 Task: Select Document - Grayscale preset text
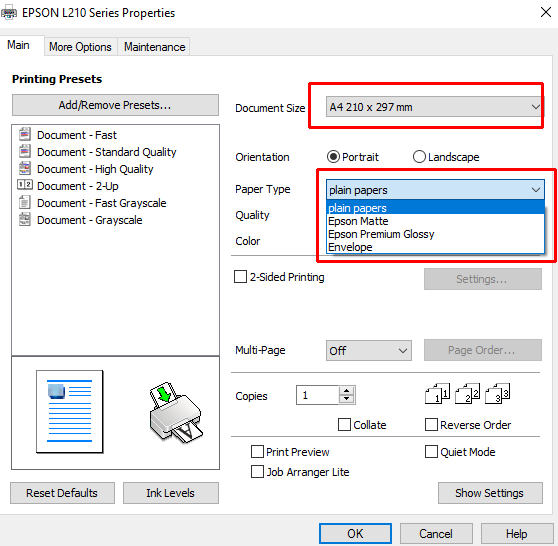click(90, 220)
